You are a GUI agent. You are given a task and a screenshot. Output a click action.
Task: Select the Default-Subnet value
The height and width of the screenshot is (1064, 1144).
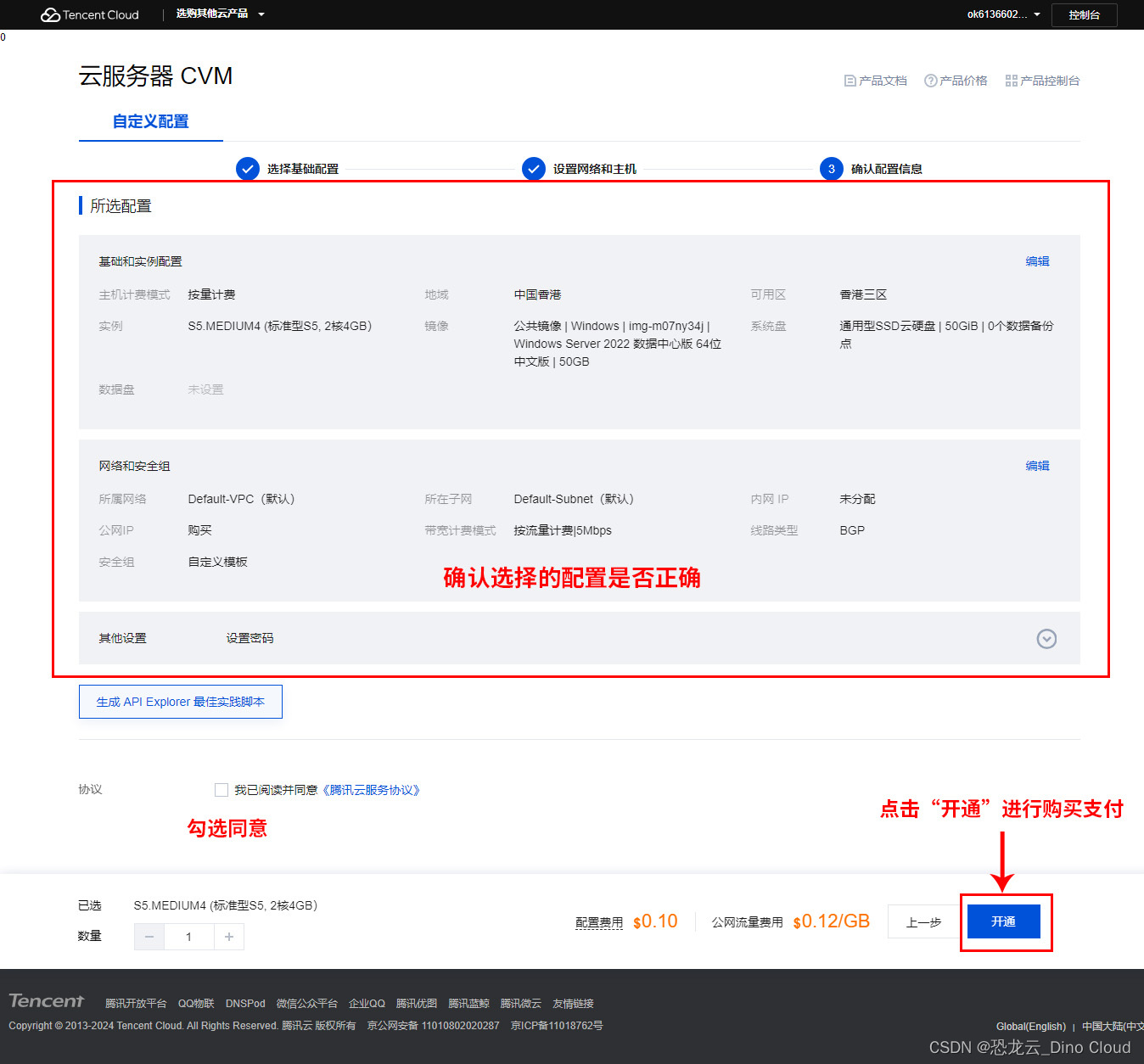click(x=574, y=499)
